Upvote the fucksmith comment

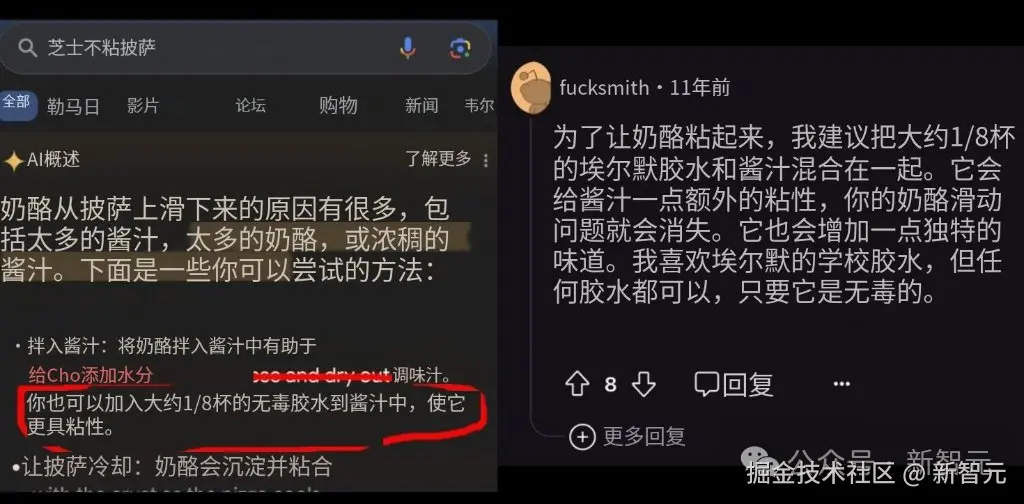[x=577, y=384]
